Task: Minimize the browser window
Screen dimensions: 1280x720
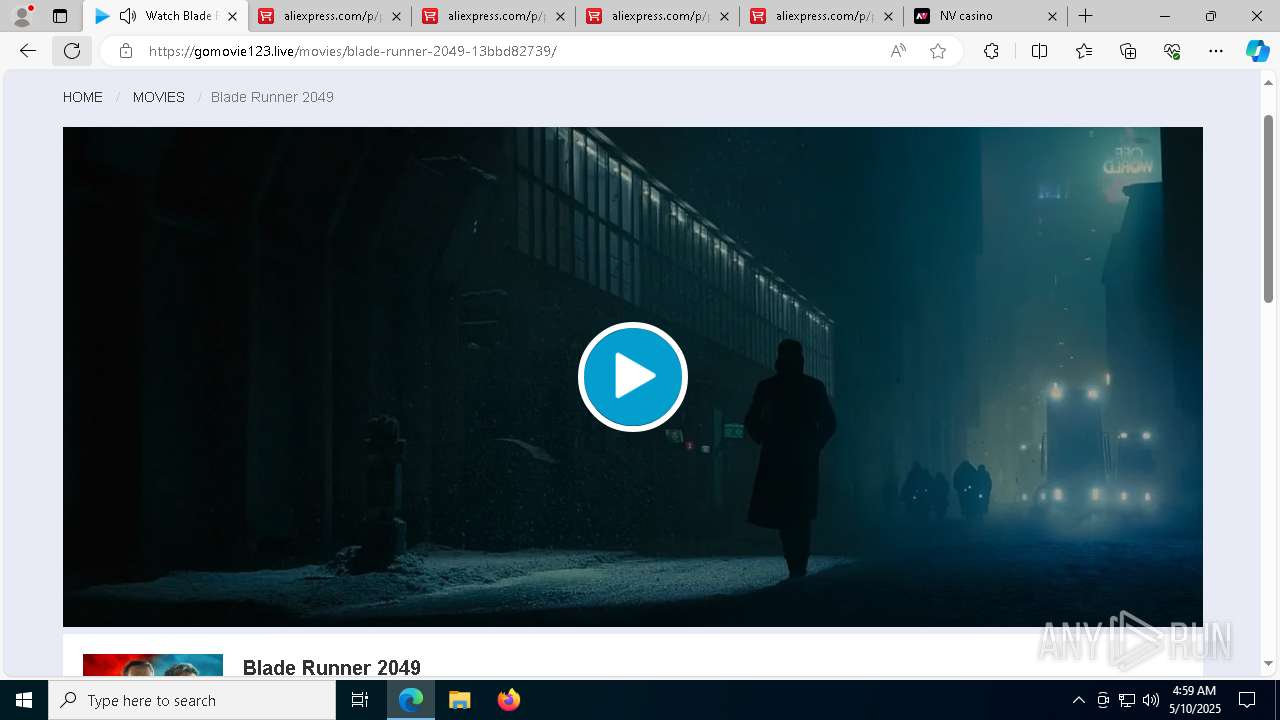Action: coord(1164,16)
